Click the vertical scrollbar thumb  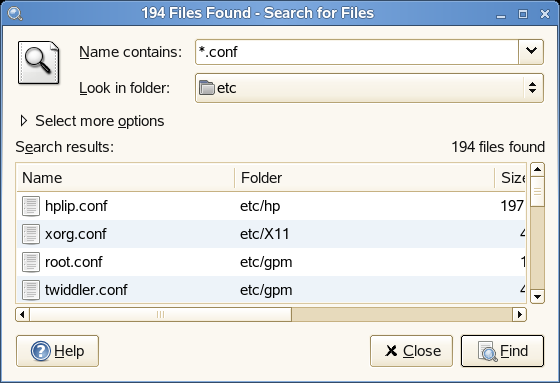coord(537,192)
